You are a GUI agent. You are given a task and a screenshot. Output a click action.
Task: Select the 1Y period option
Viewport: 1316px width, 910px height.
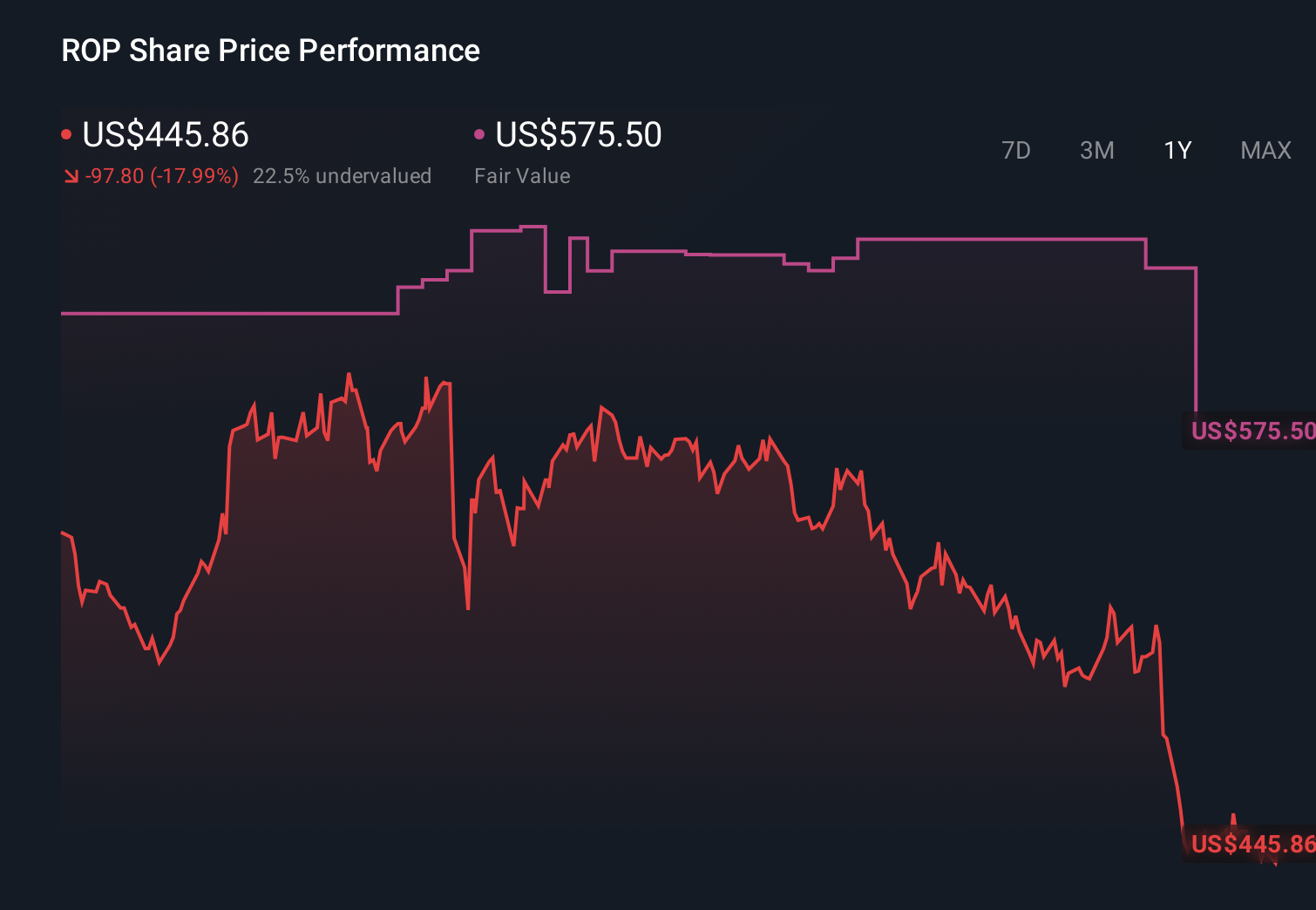point(1177,151)
